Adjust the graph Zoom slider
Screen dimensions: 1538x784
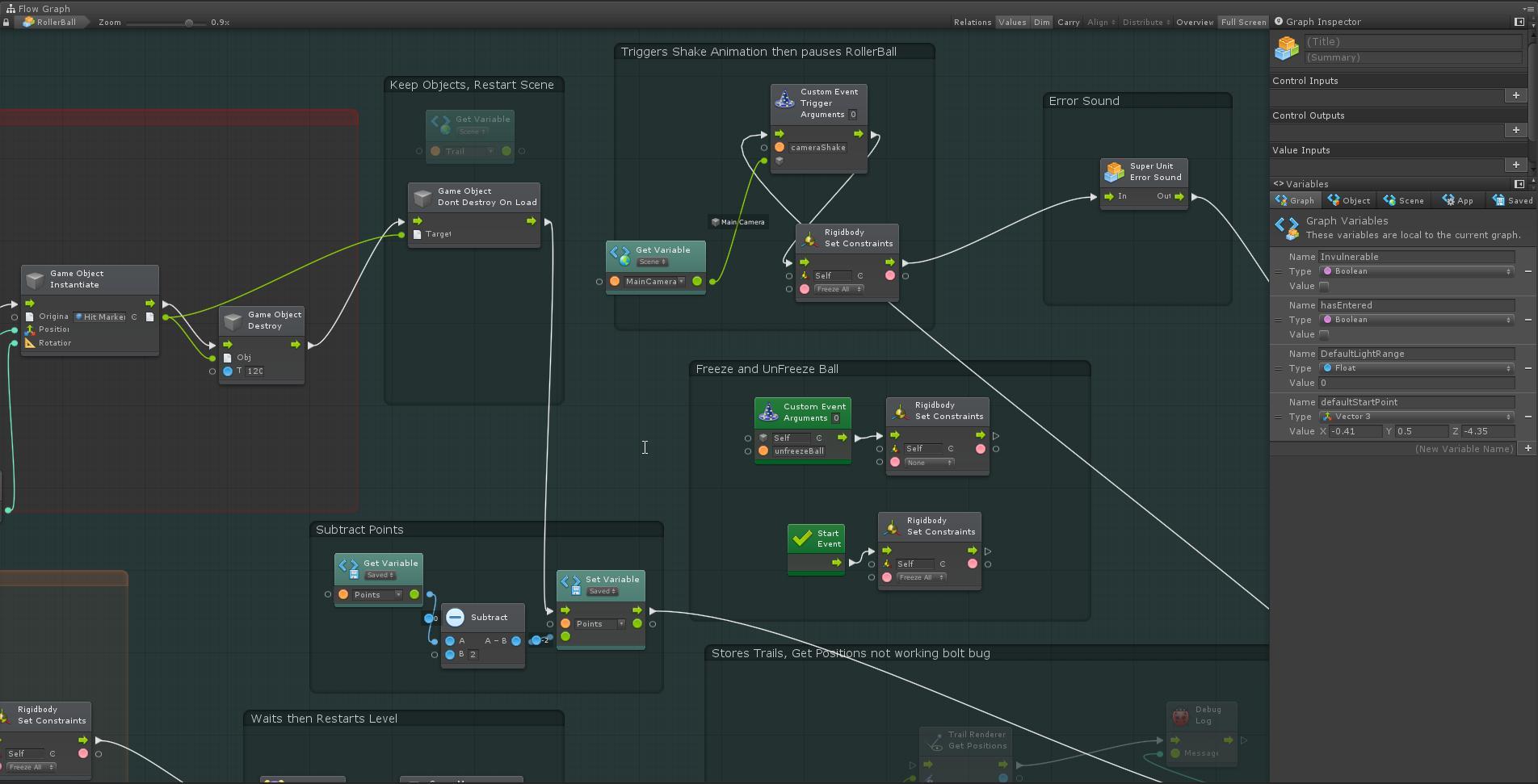188,23
